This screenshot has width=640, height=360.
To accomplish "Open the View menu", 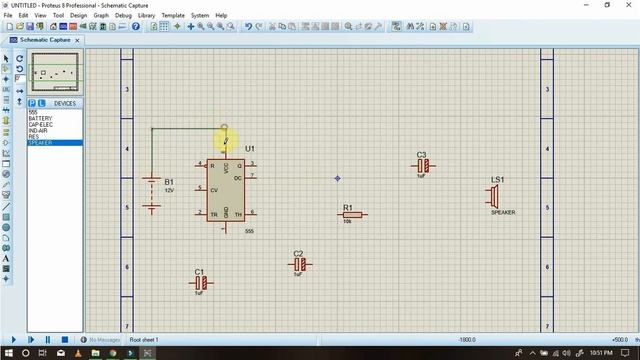I will click(x=40, y=16).
